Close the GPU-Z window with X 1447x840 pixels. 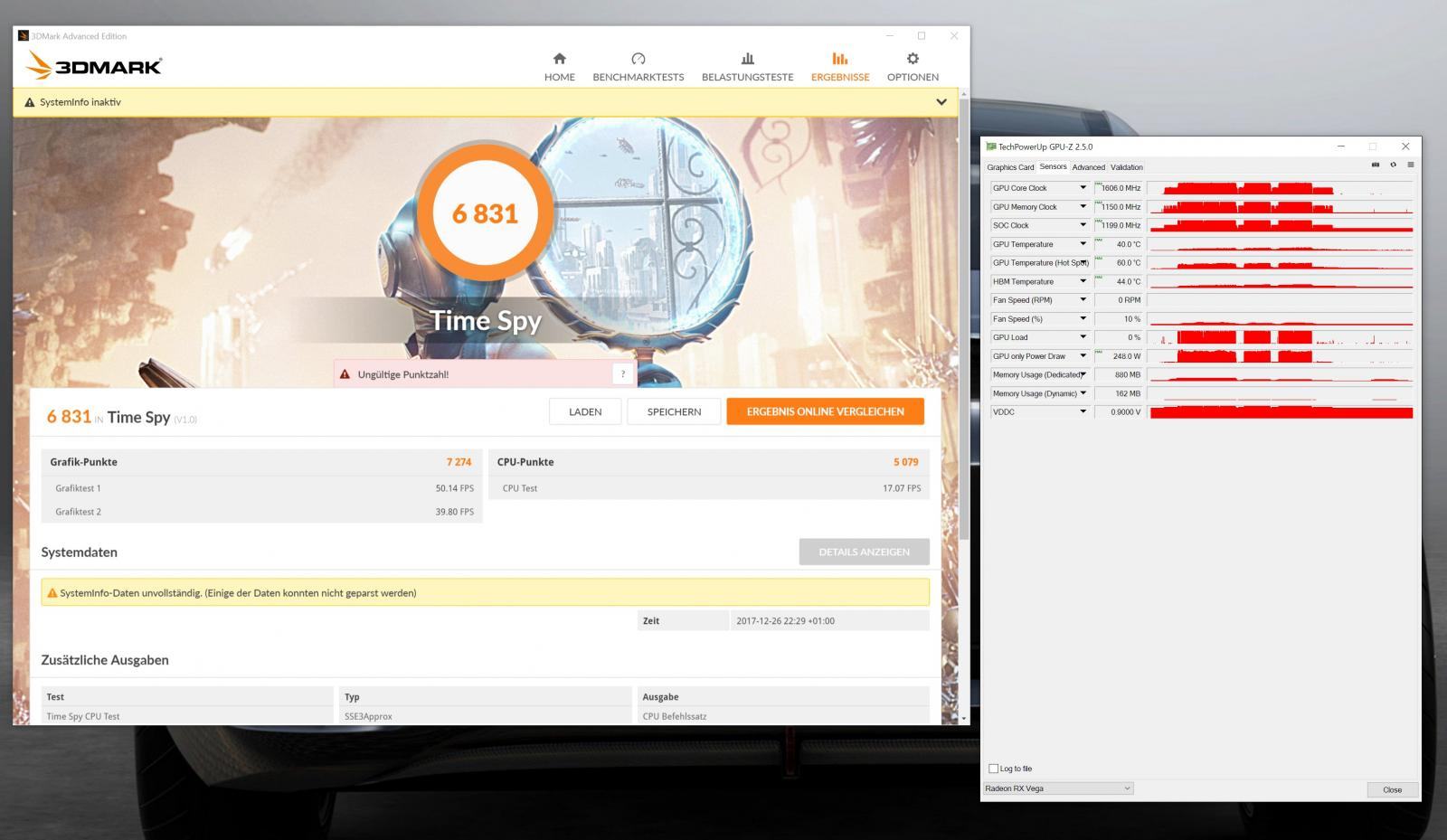click(1404, 146)
